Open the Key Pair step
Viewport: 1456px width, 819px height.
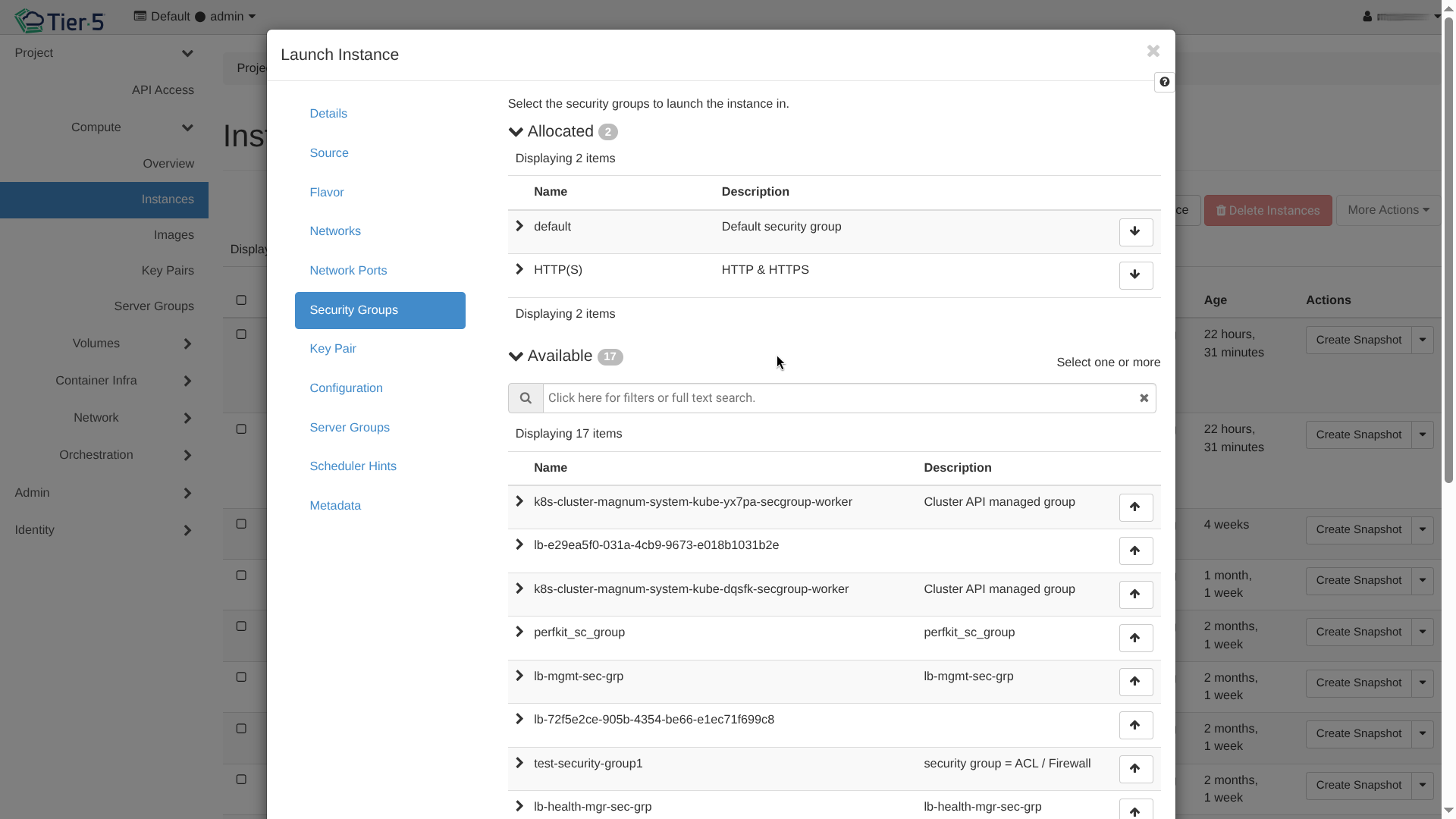332,349
